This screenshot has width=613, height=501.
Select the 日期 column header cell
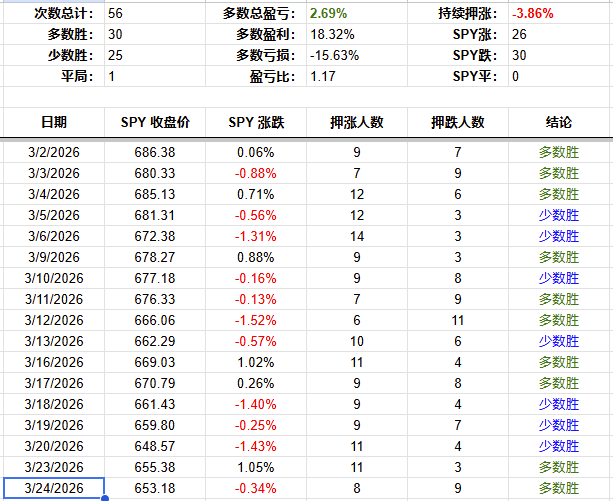pos(54,122)
